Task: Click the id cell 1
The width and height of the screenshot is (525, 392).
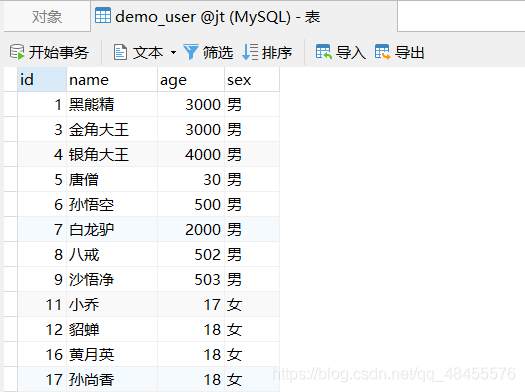Action: (42, 104)
